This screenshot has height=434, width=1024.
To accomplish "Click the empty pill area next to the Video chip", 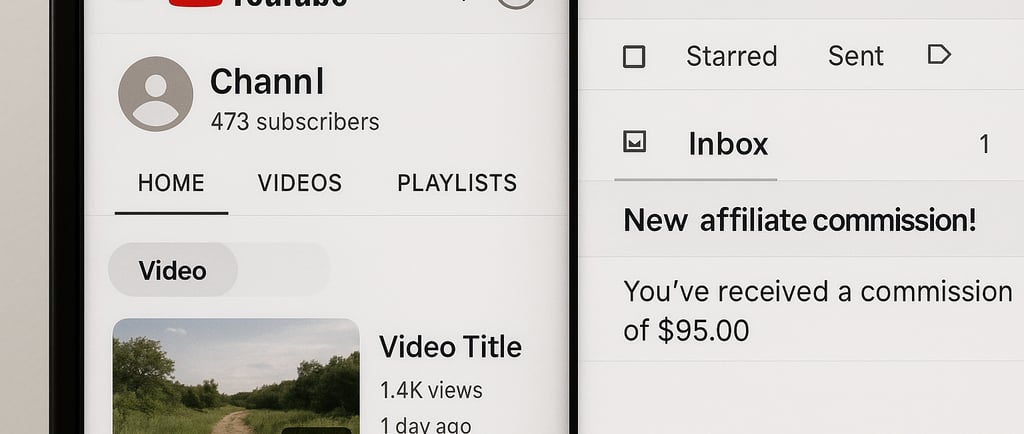I will (x=284, y=270).
